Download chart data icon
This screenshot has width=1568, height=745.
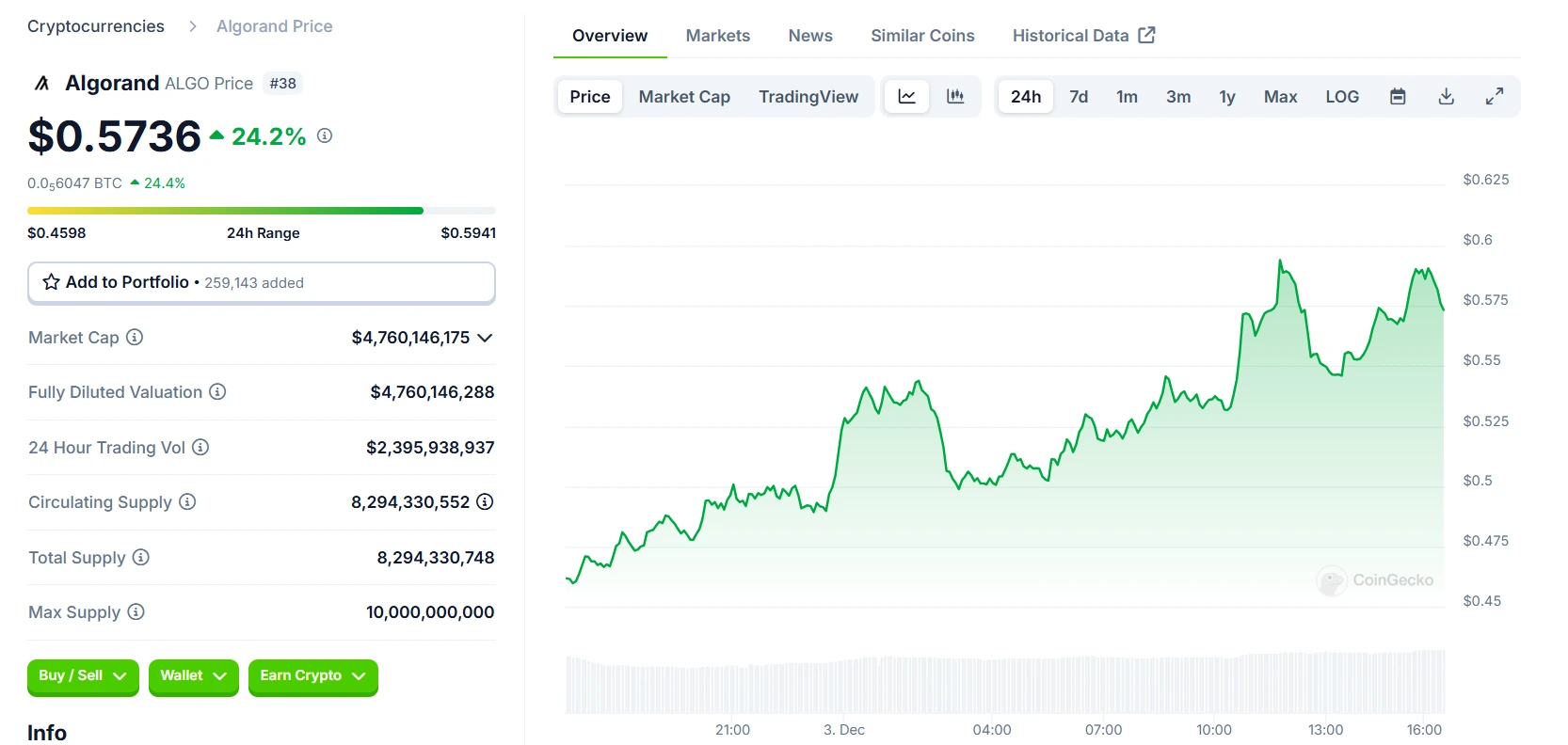click(1447, 96)
